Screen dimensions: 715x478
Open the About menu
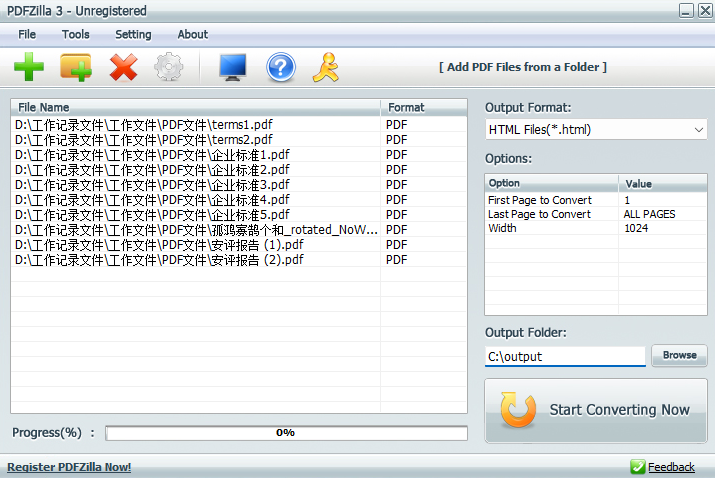pos(193,34)
